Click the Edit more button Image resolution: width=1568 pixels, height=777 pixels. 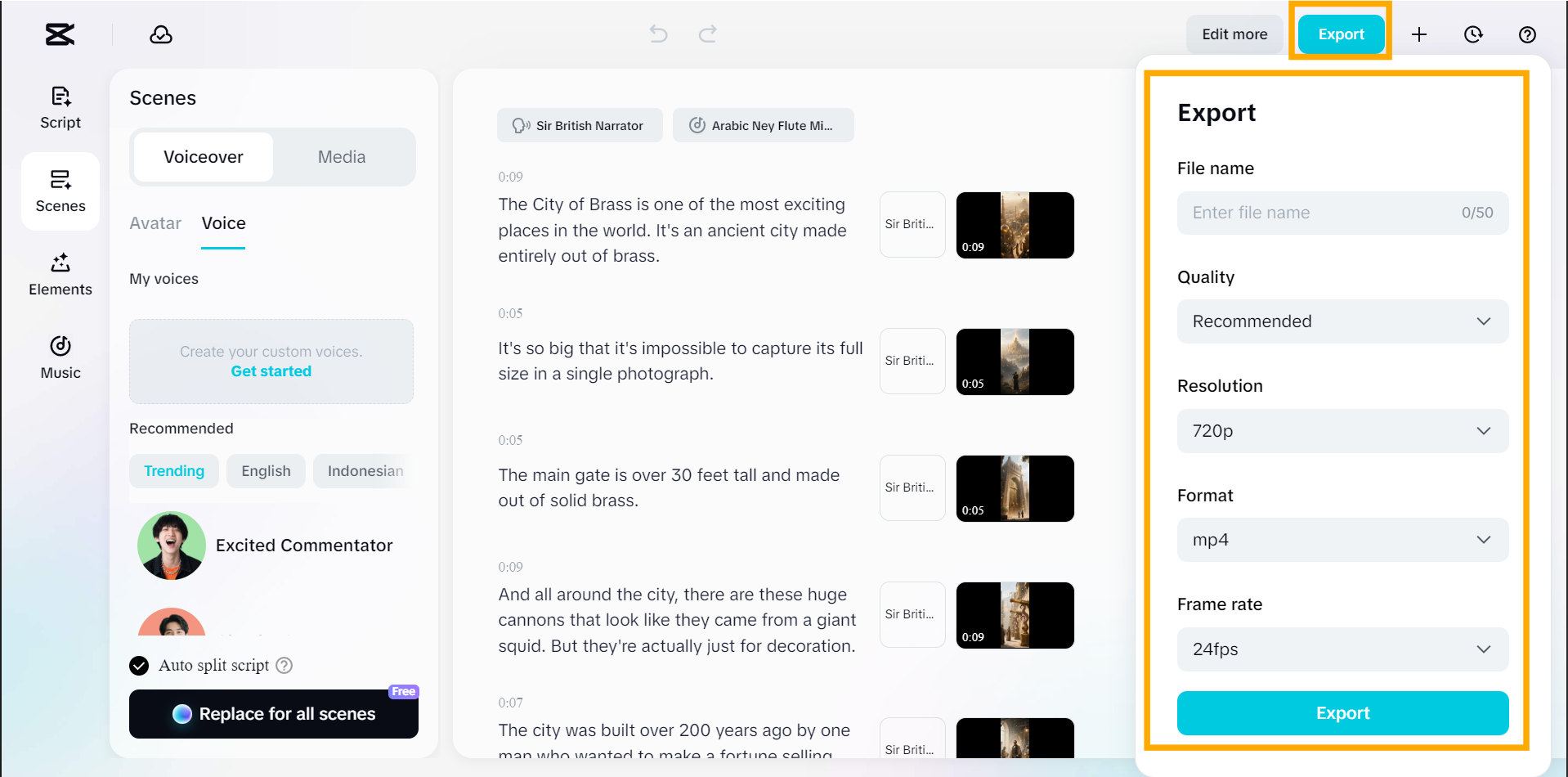click(1234, 34)
